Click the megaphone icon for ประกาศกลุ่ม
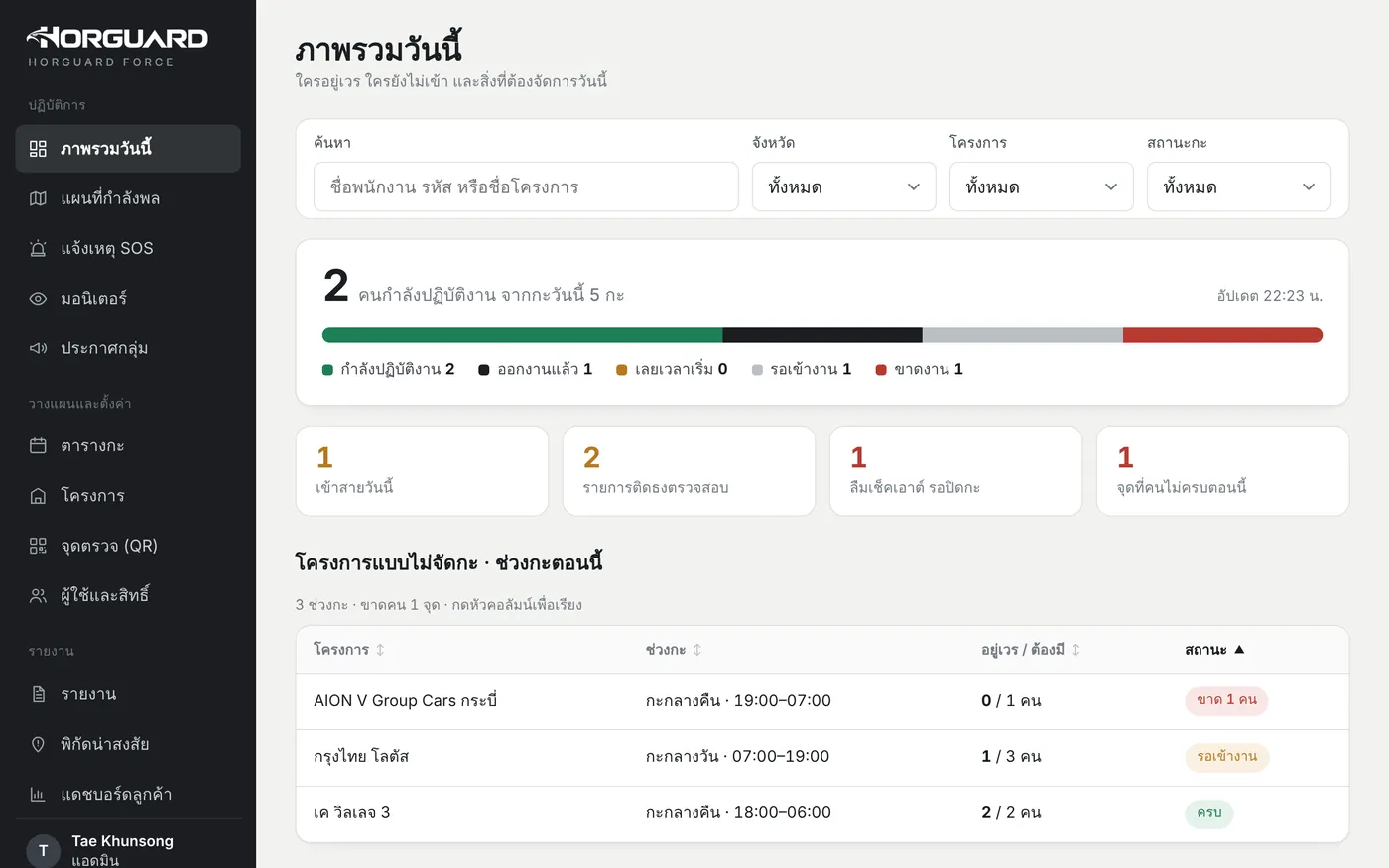Image resolution: width=1389 pixels, height=868 pixels. click(38, 348)
